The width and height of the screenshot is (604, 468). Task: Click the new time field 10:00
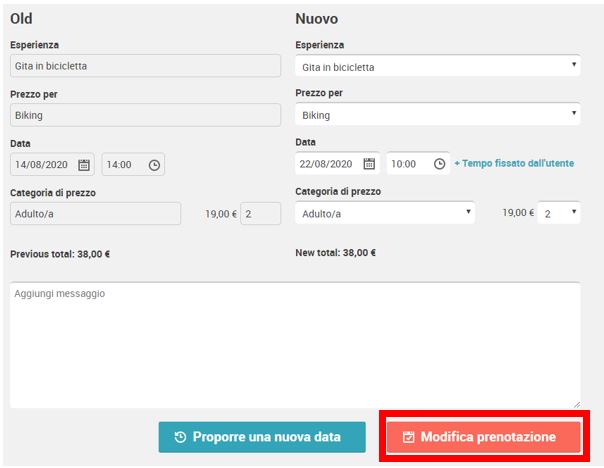click(x=418, y=164)
